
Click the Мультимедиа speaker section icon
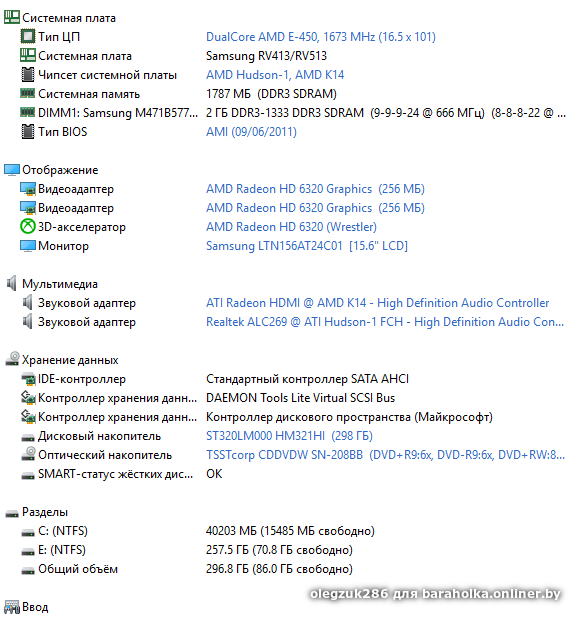[12, 283]
